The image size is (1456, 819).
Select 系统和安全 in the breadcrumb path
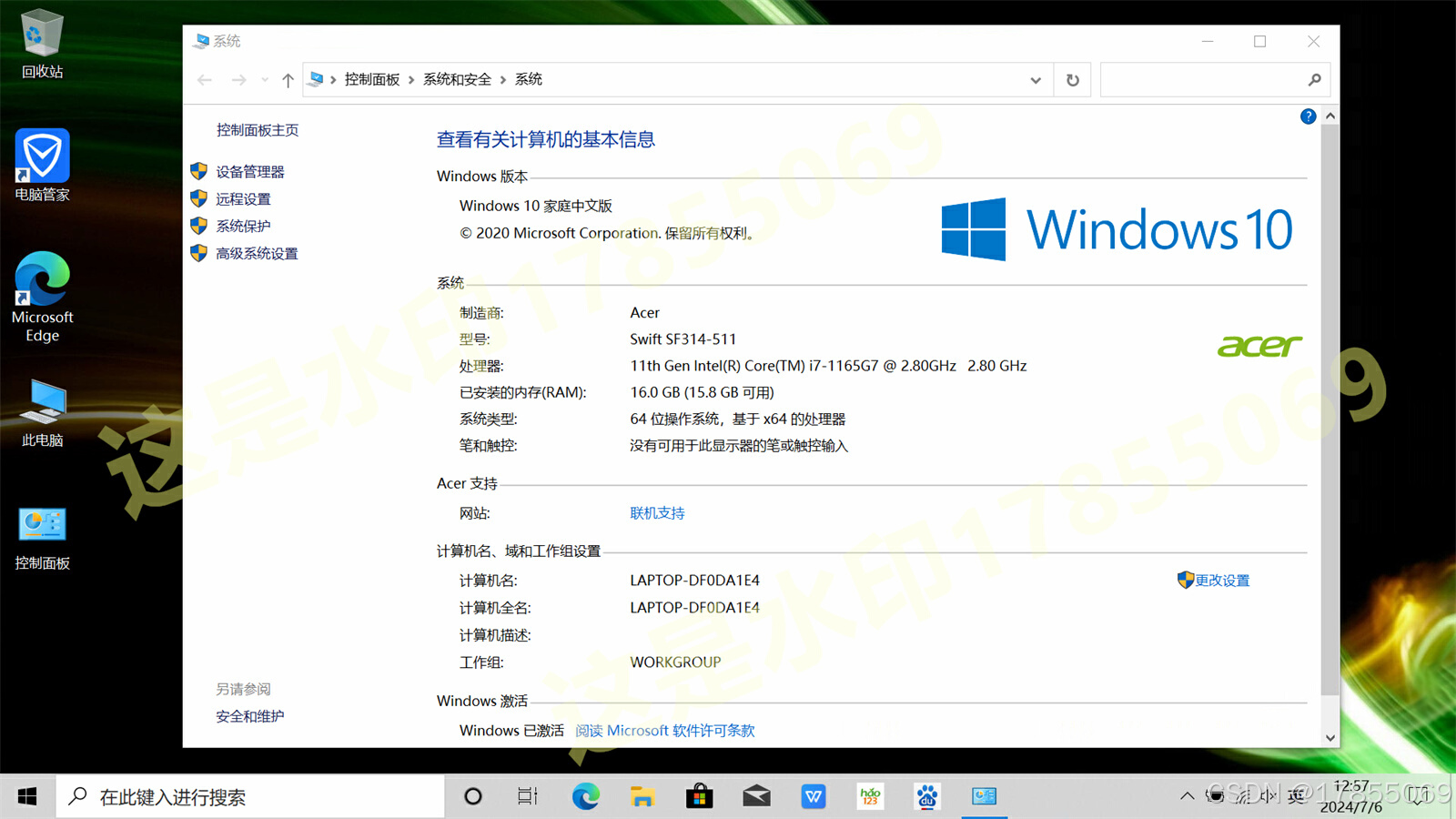tap(457, 80)
